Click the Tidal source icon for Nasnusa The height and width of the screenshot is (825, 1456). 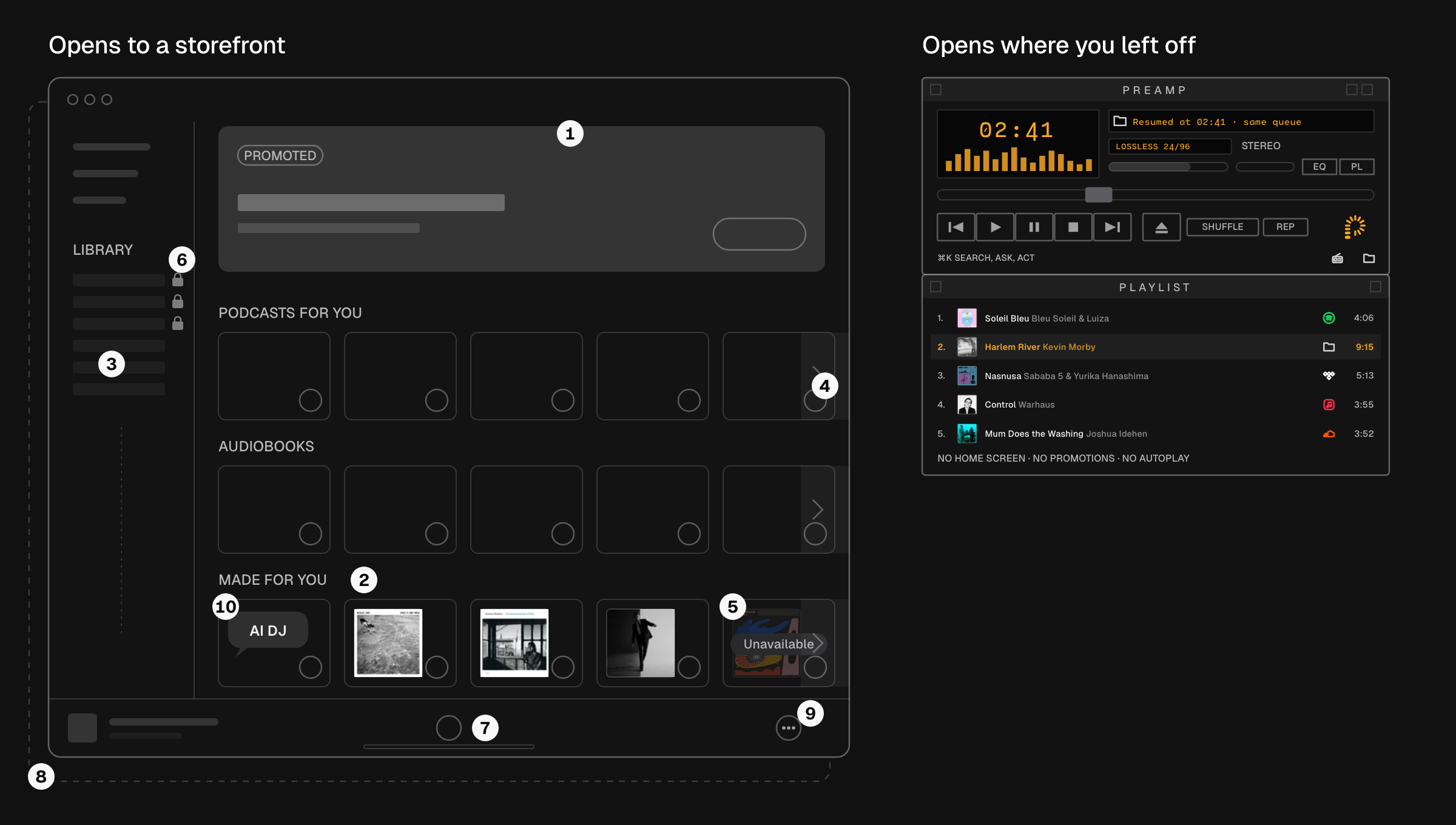[x=1329, y=375]
